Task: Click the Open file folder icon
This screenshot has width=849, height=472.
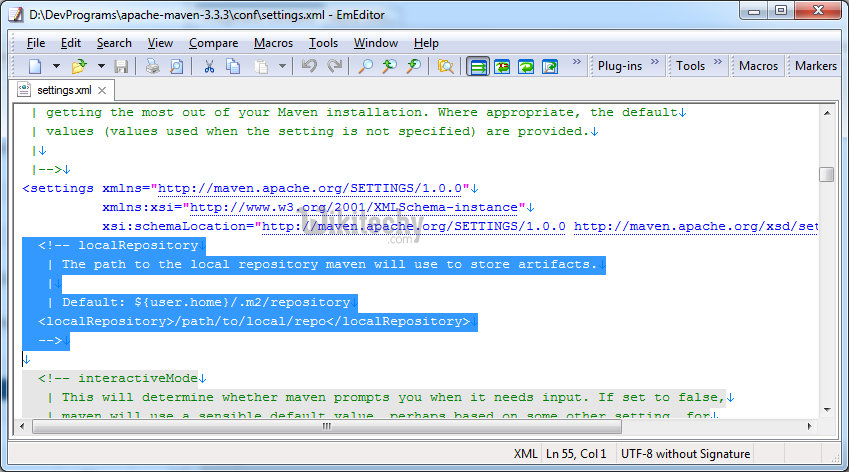Action: pyautogui.click(x=78, y=66)
